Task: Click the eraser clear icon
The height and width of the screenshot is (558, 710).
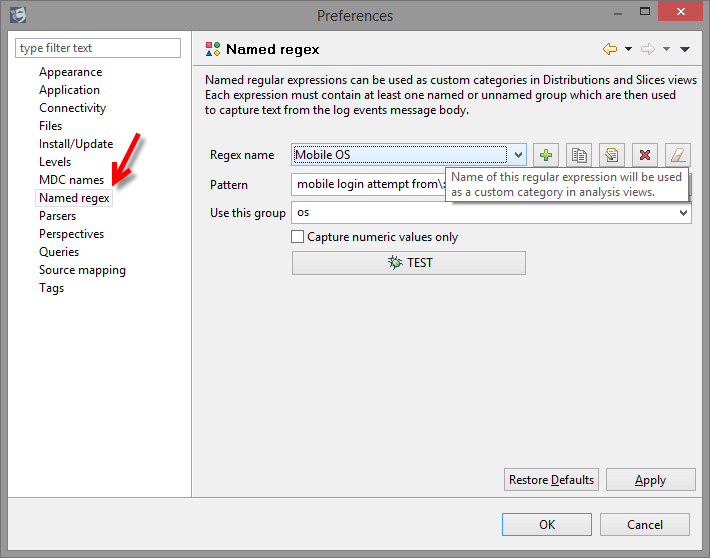Action: click(678, 155)
